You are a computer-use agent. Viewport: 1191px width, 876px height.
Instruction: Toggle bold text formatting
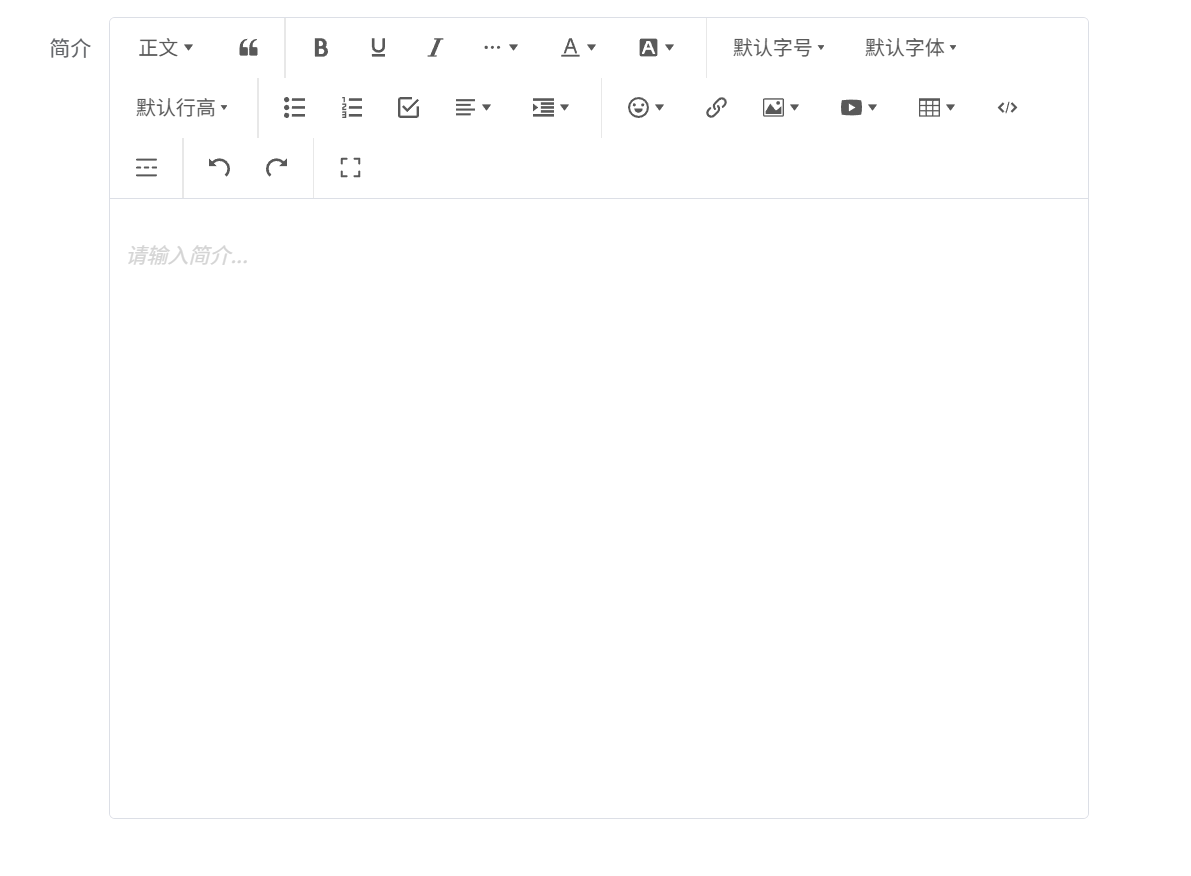pyautogui.click(x=320, y=48)
